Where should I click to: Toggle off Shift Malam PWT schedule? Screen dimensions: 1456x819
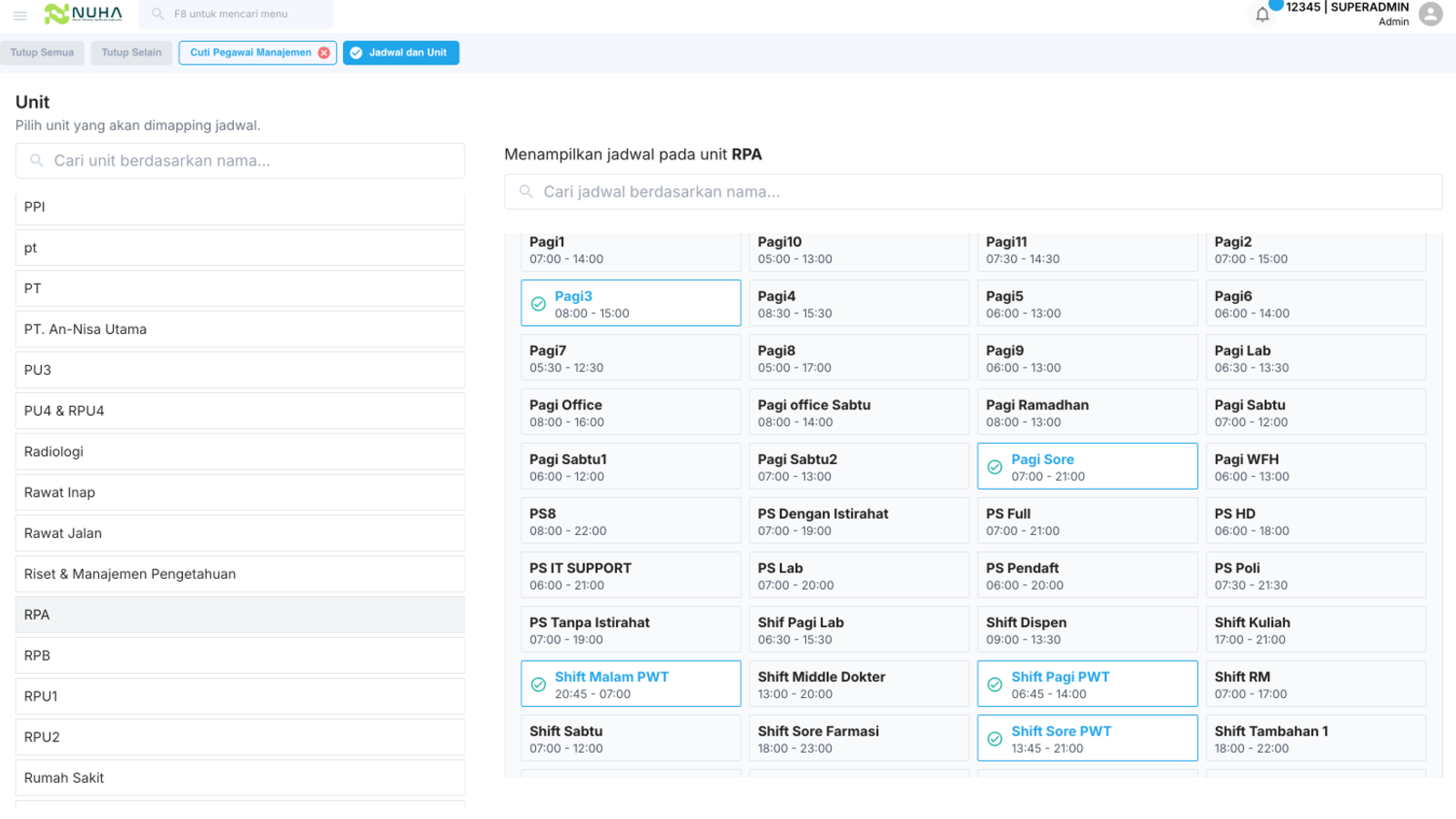(631, 683)
